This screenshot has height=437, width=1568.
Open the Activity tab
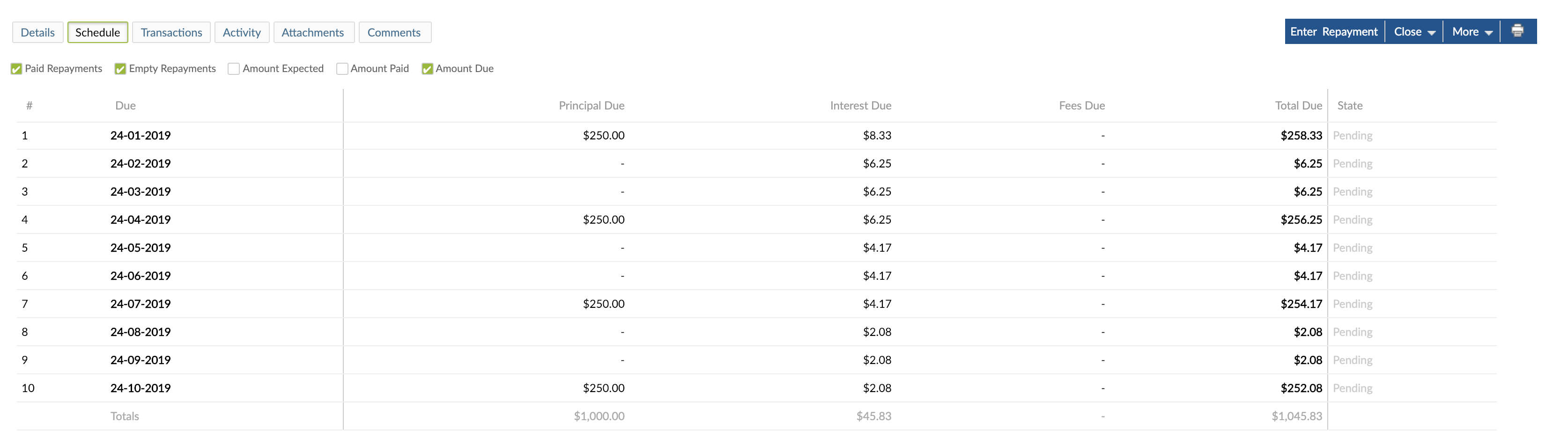click(242, 32)
